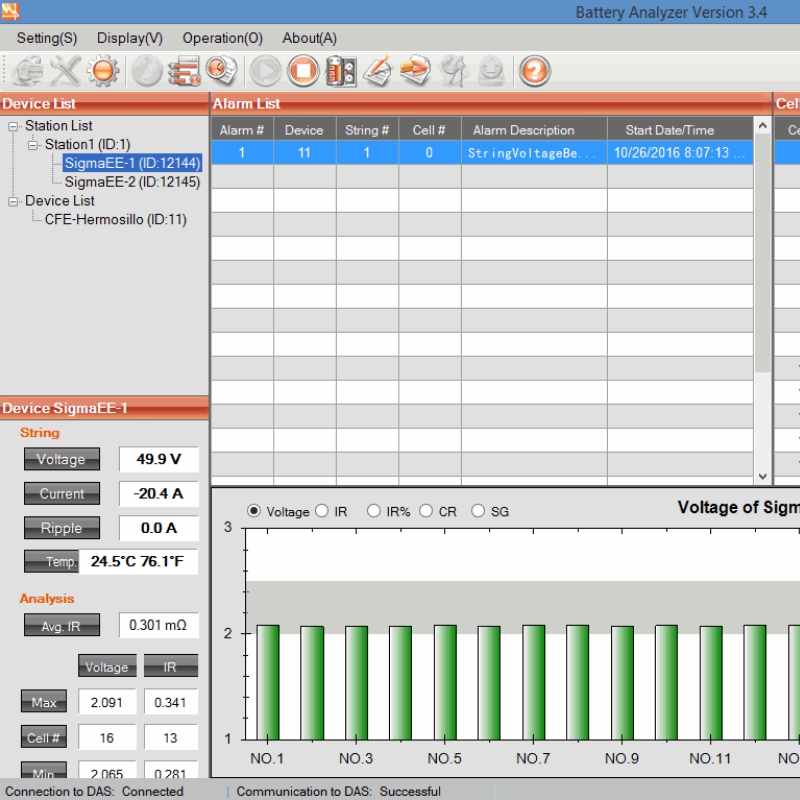Click the IR column button in Analysis
This screenshot has height=800, width=800.
tap(170, 666)
